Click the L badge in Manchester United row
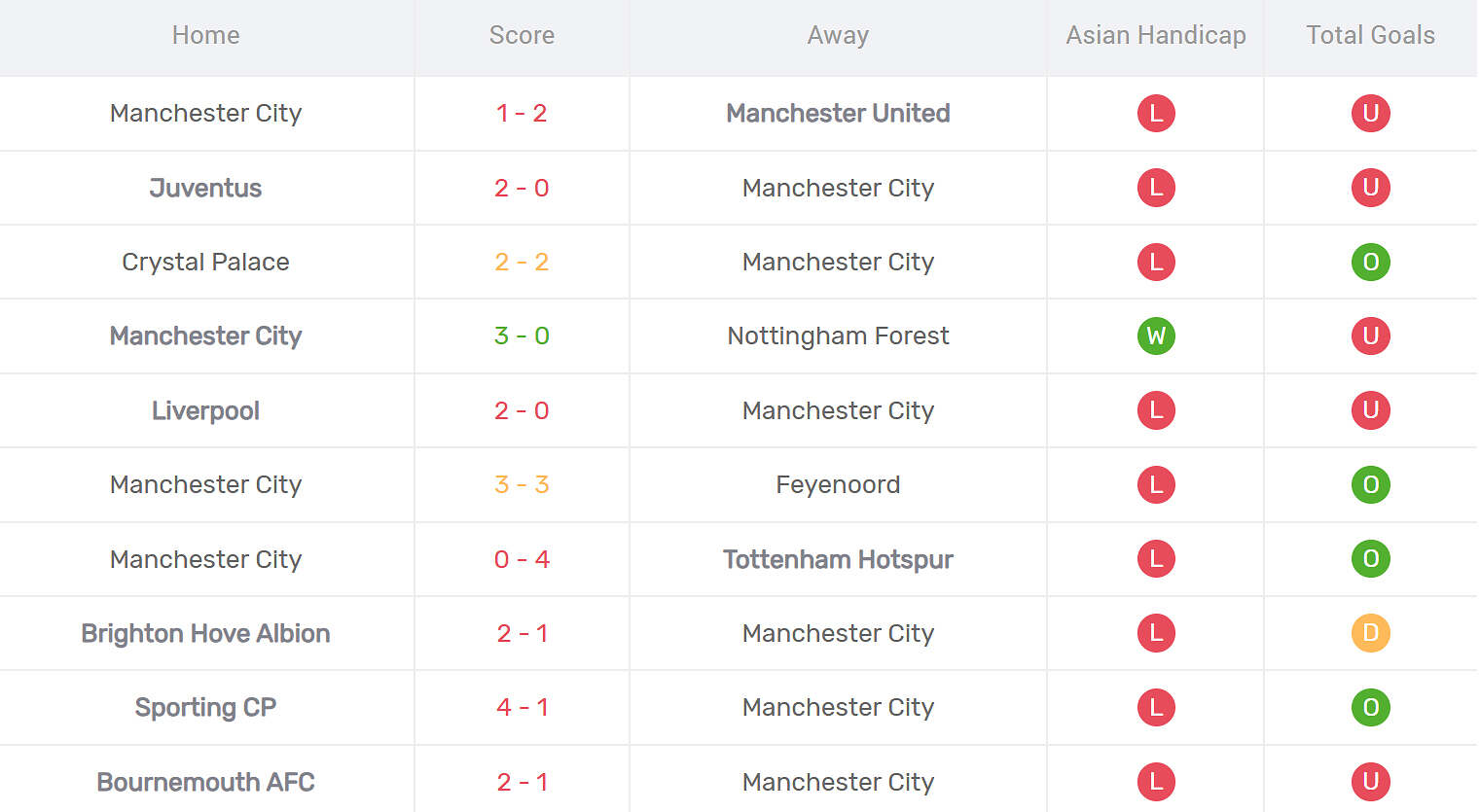1480x812 pixels. tap(1156, 113)
